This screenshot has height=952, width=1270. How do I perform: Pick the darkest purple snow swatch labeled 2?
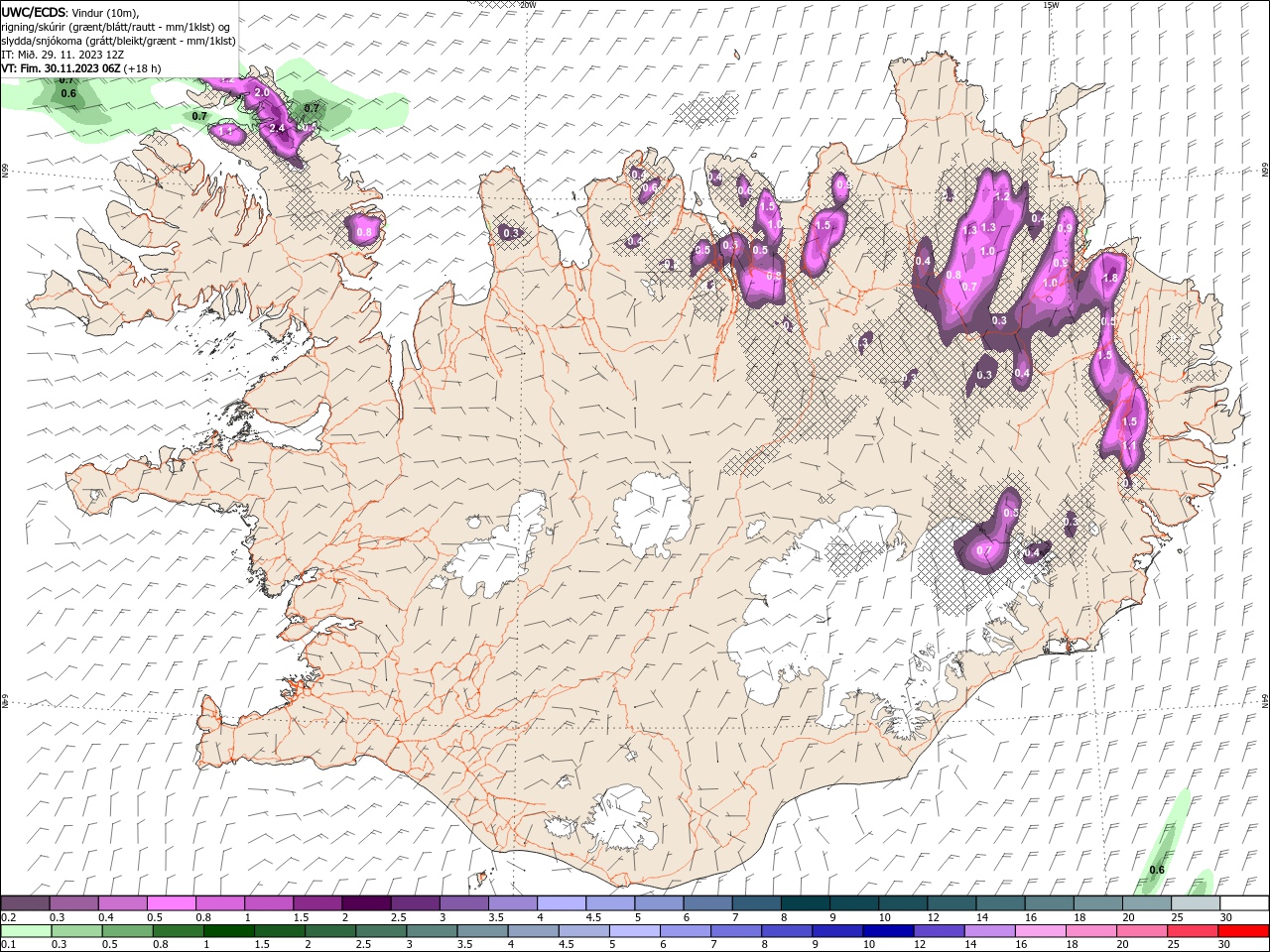pos(366,903)
